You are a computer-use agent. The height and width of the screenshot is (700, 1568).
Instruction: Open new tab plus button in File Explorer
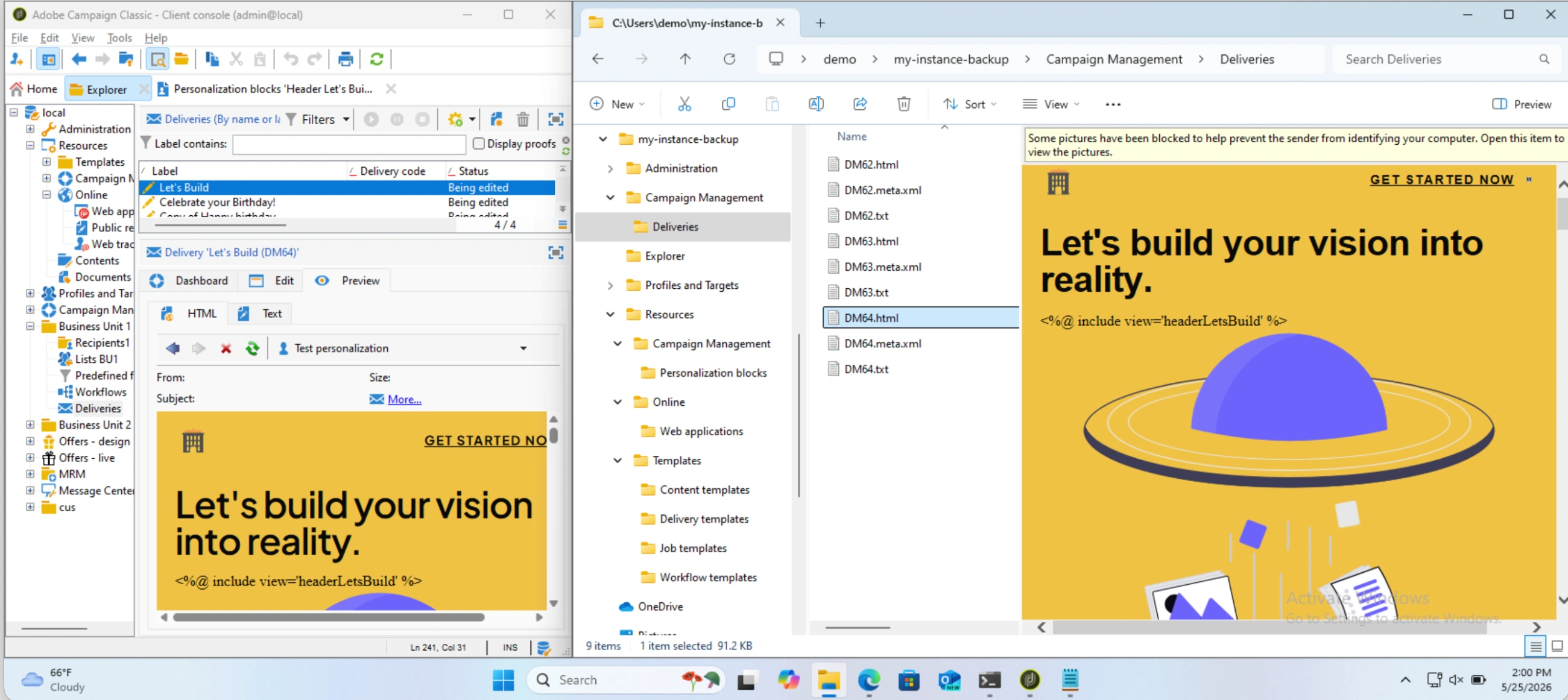click(820, 23)
